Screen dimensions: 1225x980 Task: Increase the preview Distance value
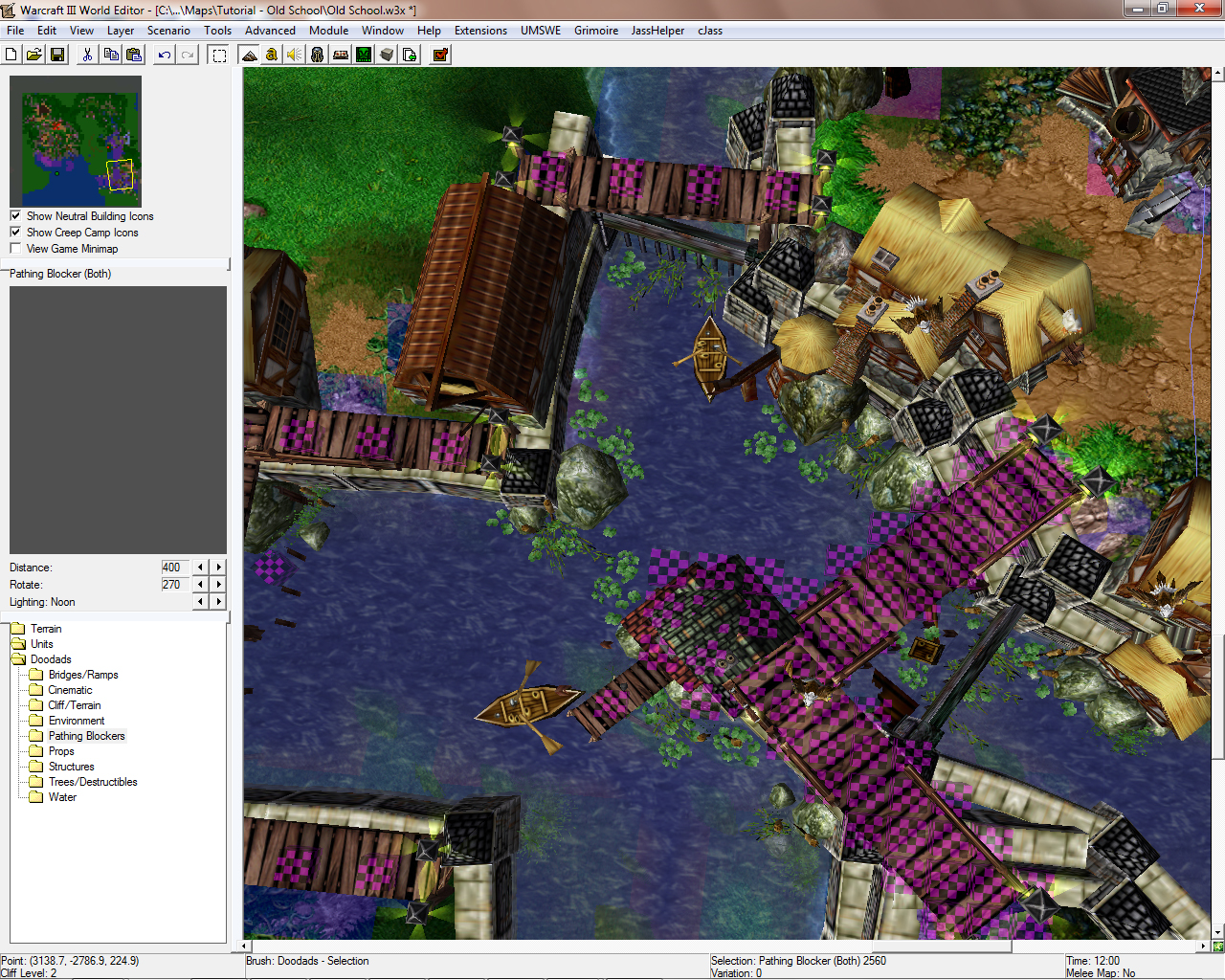click(x=219, y=568)
